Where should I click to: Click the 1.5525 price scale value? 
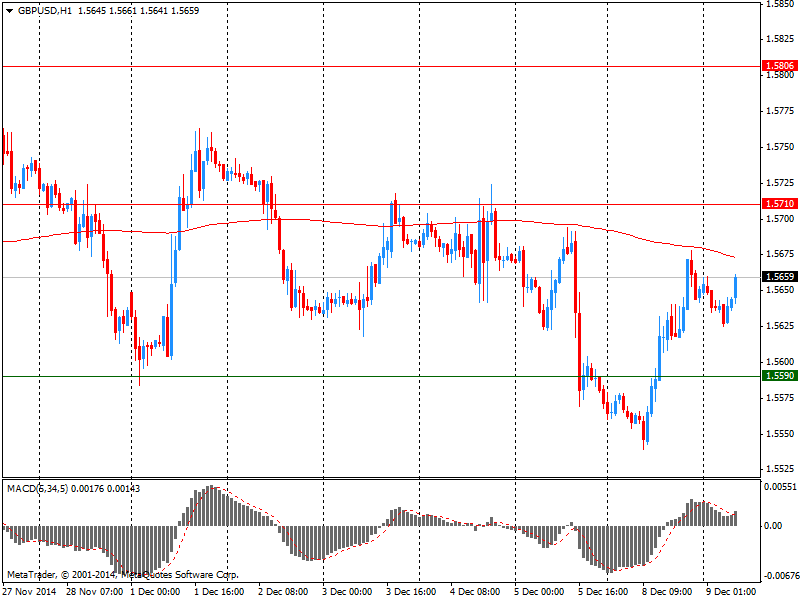pos(781,468)
